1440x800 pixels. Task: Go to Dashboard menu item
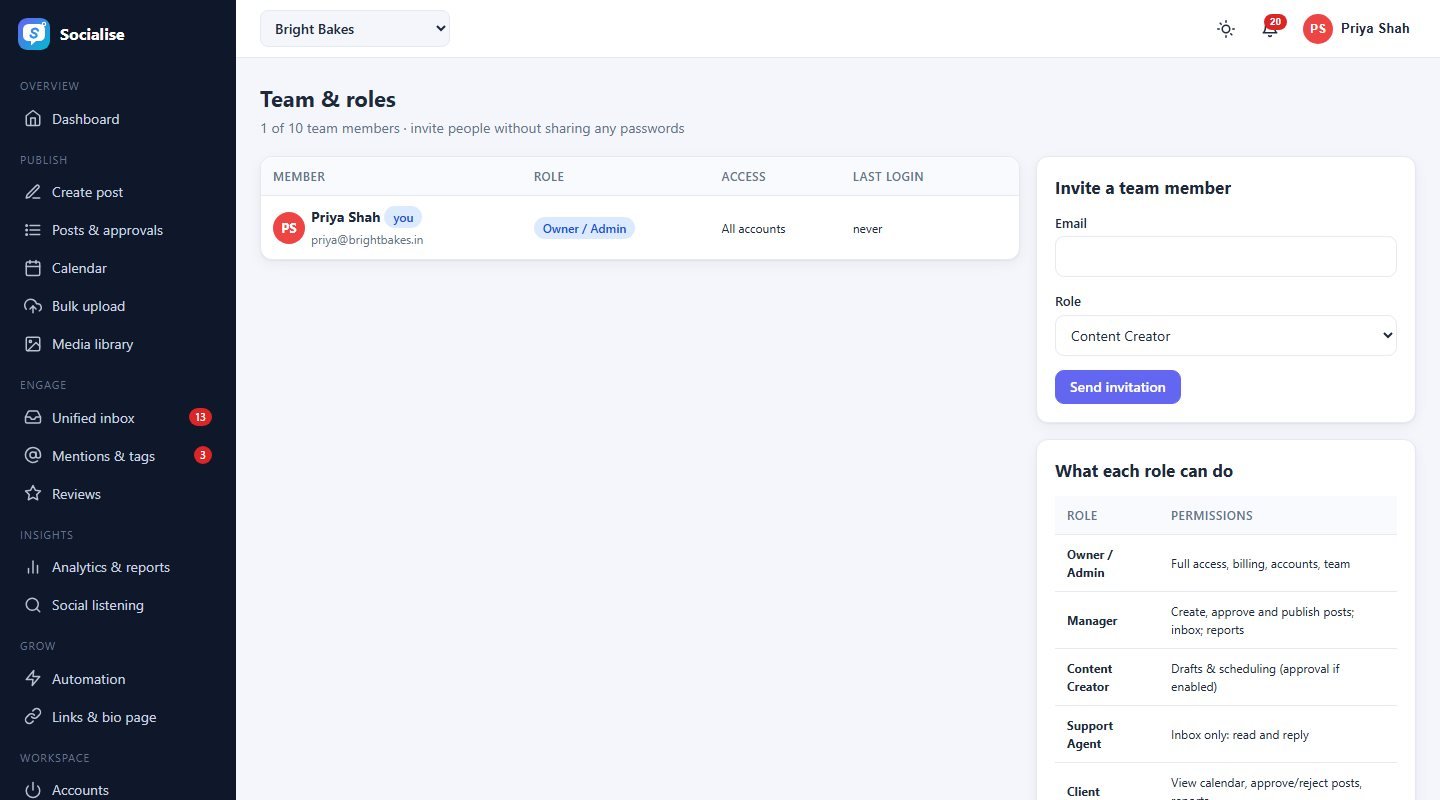tap(118, 119)
